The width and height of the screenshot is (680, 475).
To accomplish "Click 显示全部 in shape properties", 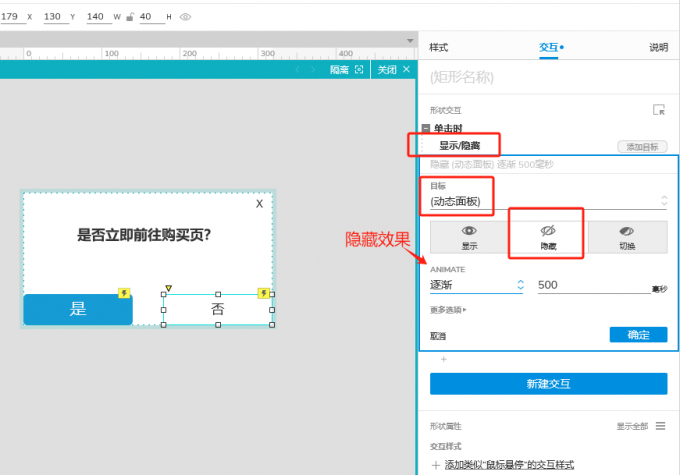I will tap(632, 426).
